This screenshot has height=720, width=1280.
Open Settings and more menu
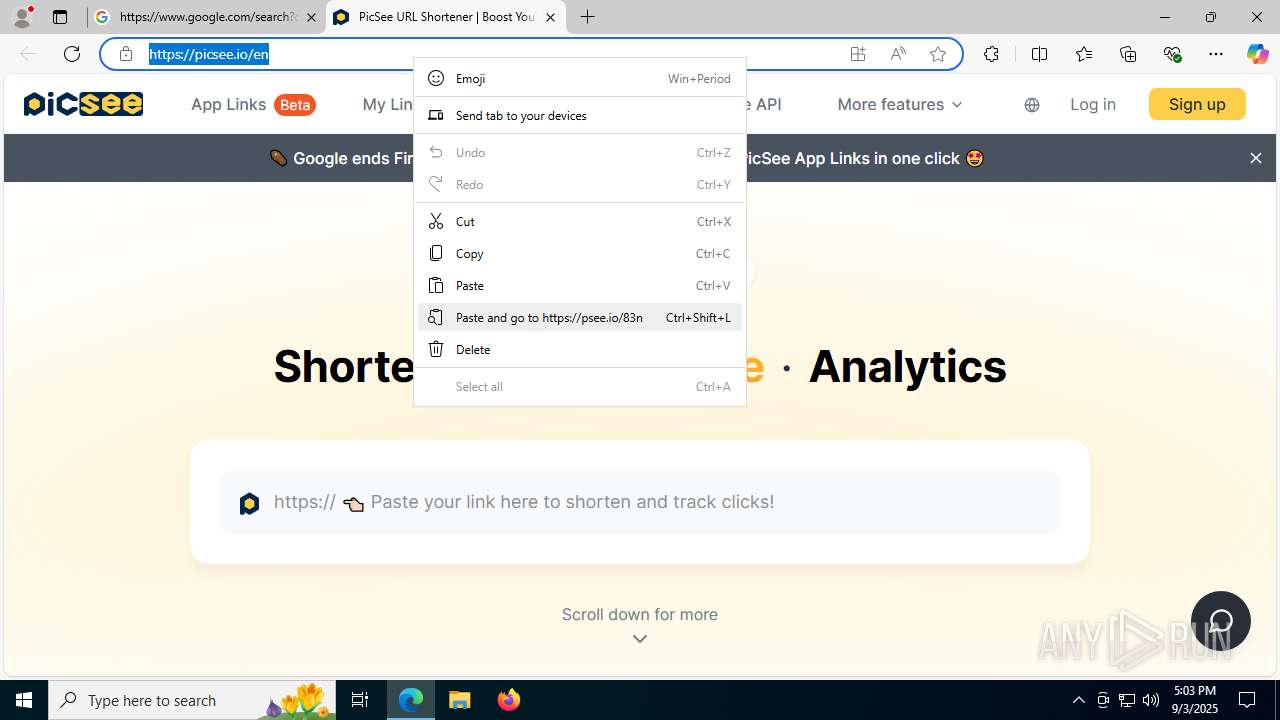pos(1216,54)
